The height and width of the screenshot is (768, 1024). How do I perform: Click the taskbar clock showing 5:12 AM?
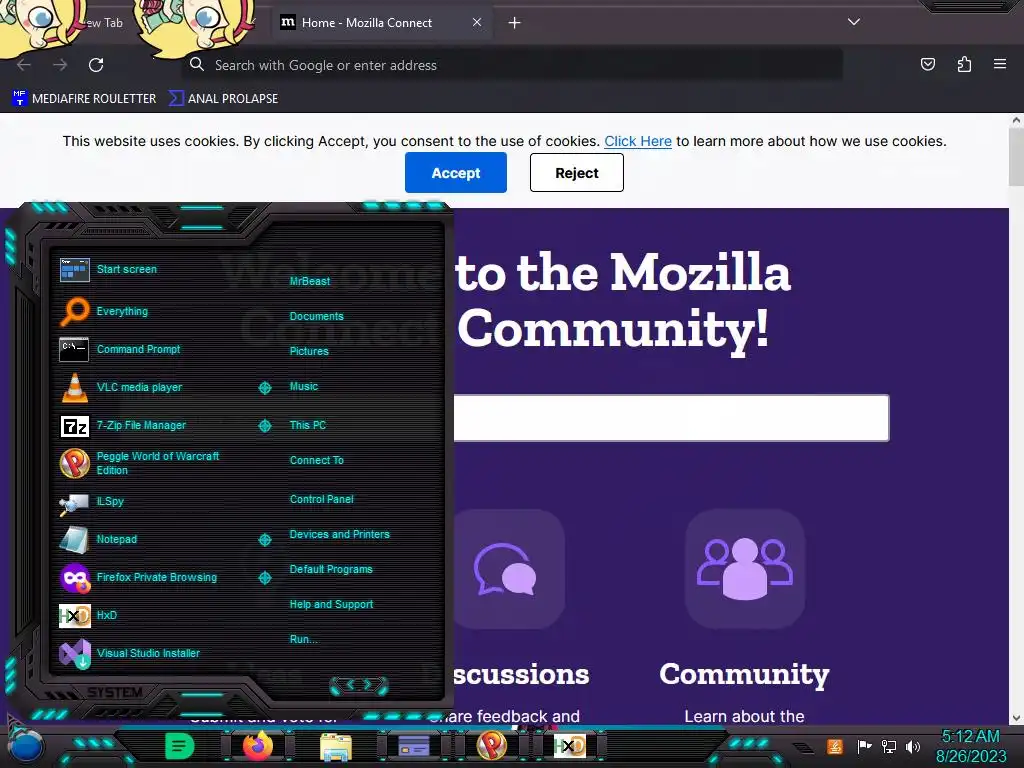(970, 746)
